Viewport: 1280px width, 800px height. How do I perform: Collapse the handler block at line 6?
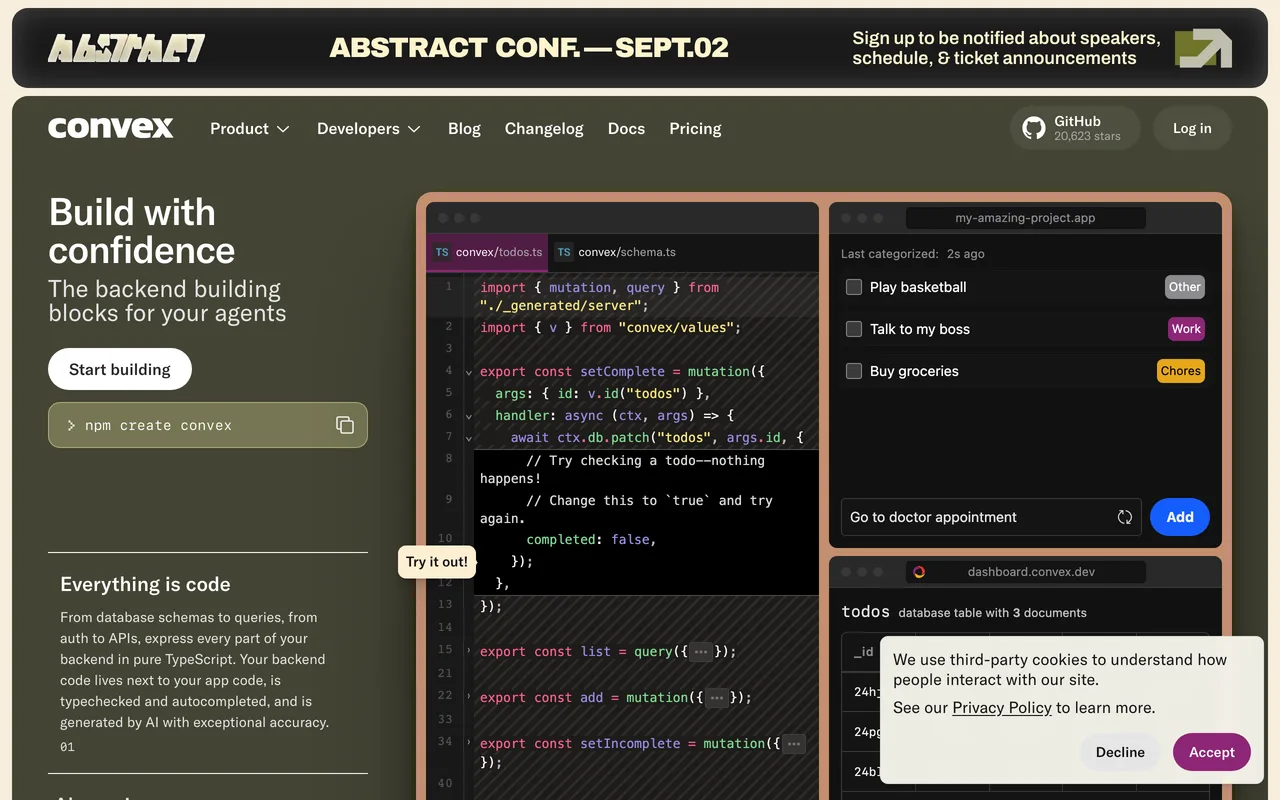(469, 416)
